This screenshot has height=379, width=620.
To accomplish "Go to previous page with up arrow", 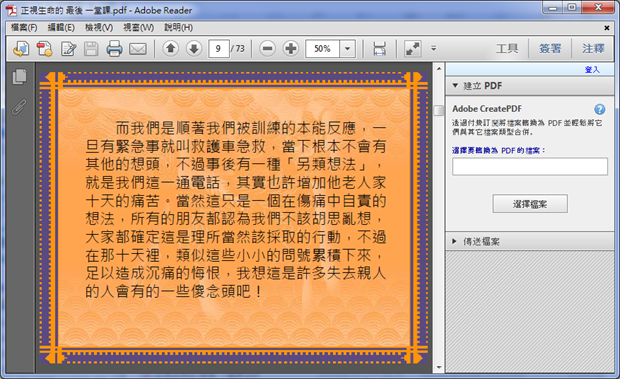I will pyautogui.click(x=170, y=49).
